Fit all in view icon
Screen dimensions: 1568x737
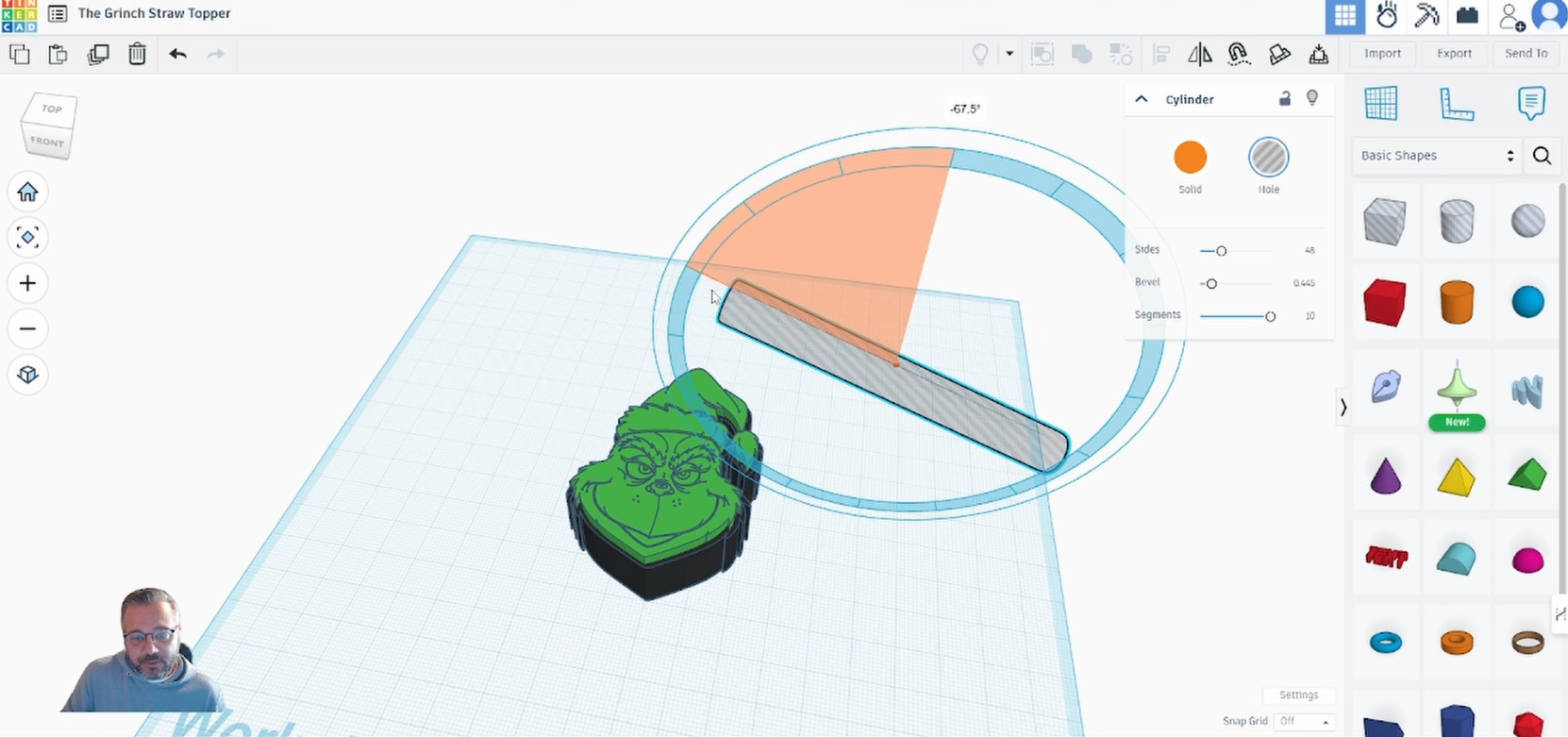pos(27,238)
